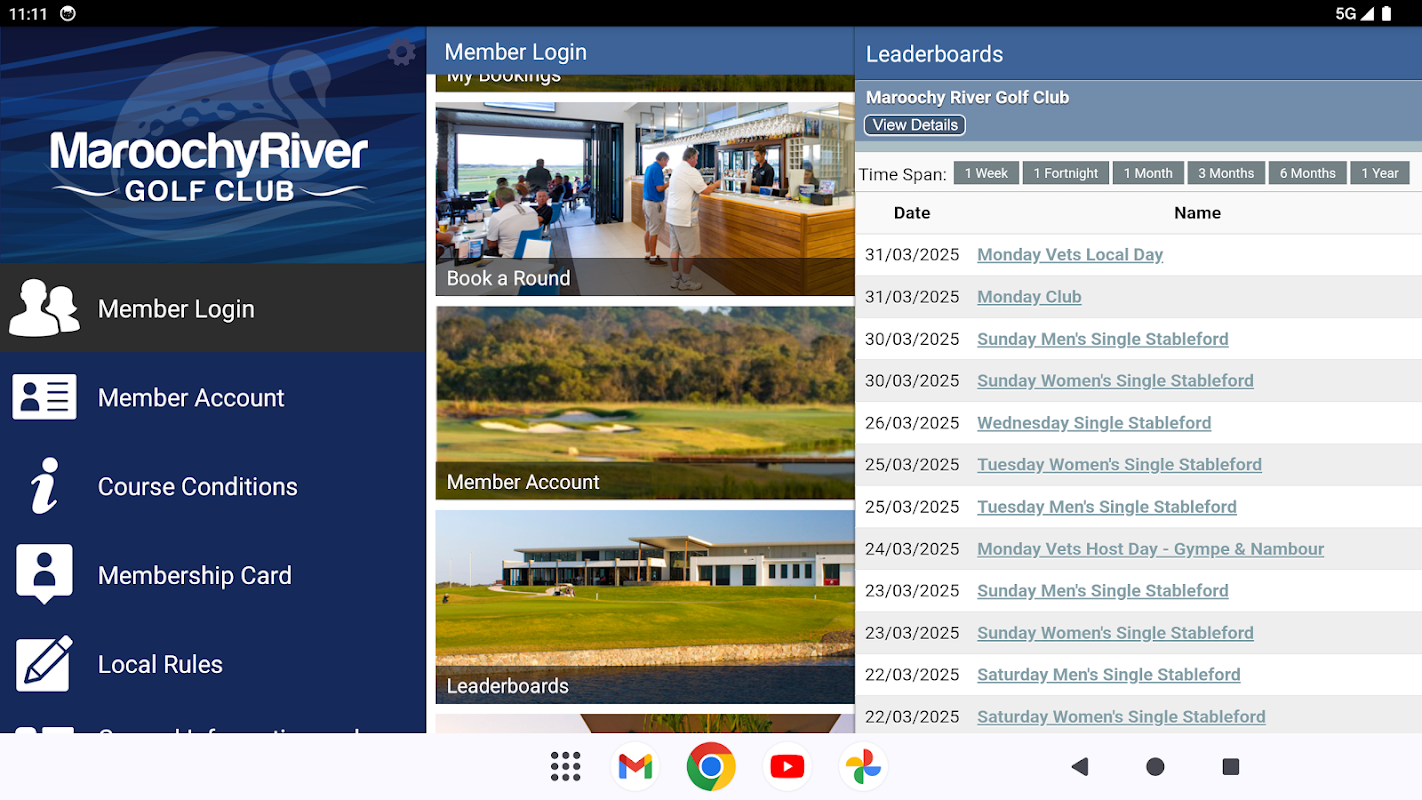Tap the Local Rules pencil icon
1422x800 pixels.
(45, 663)
